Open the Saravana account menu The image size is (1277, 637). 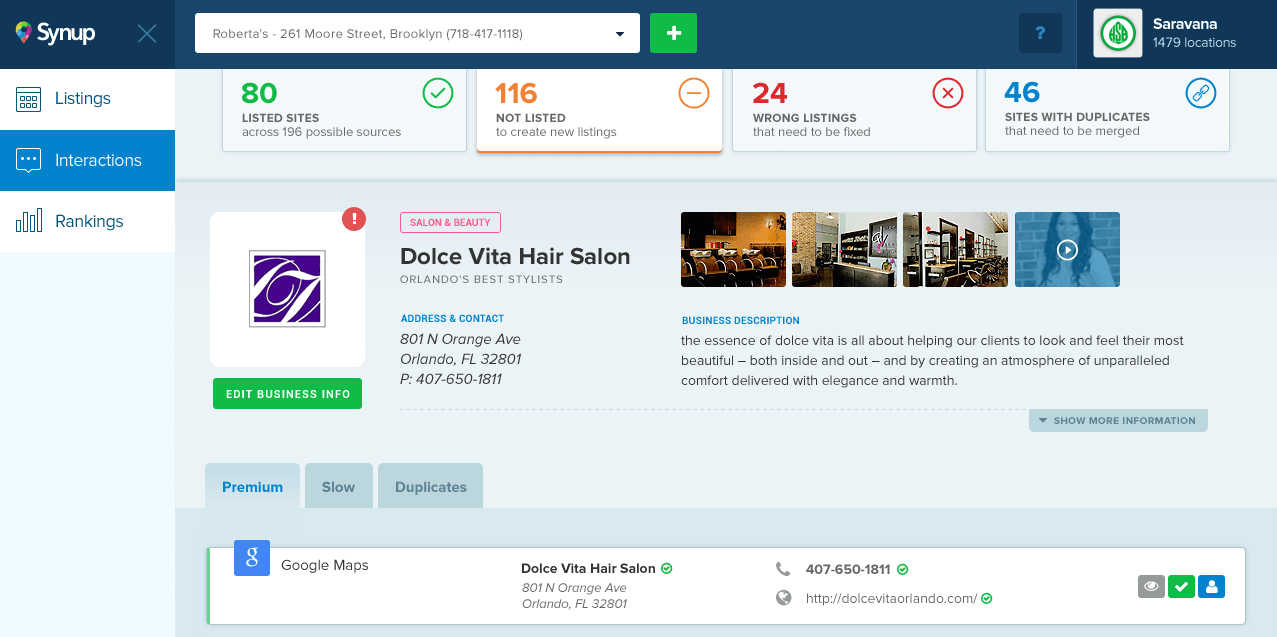1176,34
